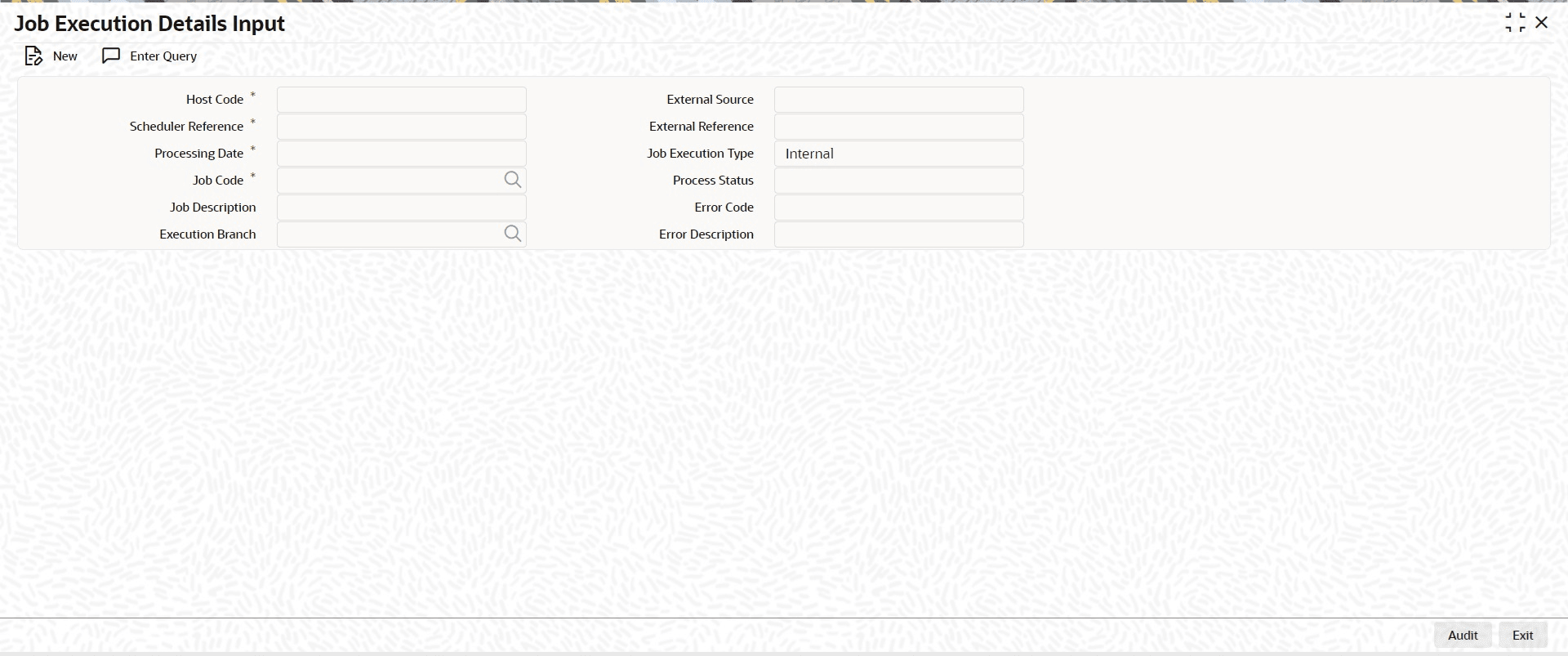
Task: Click the New toolbar label
Action: (x=65, y=56)
